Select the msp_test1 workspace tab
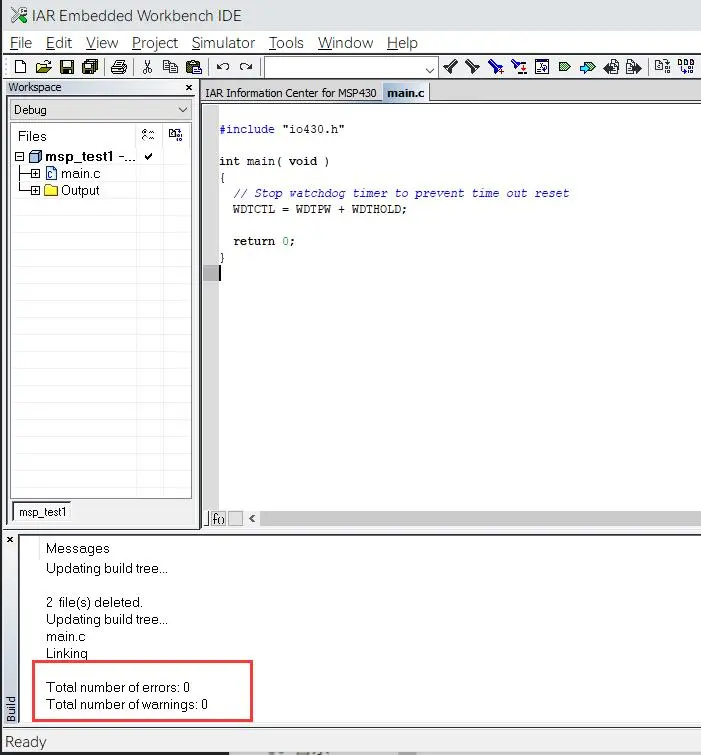Image resolution: width=701 pixels, height=755 pixels. pos(42,512)
